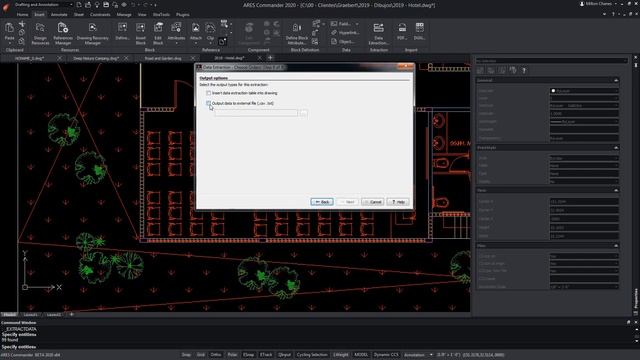The height and width of the screenshot is (360, 640).
Task: Switch to Deep Nature Camping.dwg document tab
Action: click(x=96, y=58)
